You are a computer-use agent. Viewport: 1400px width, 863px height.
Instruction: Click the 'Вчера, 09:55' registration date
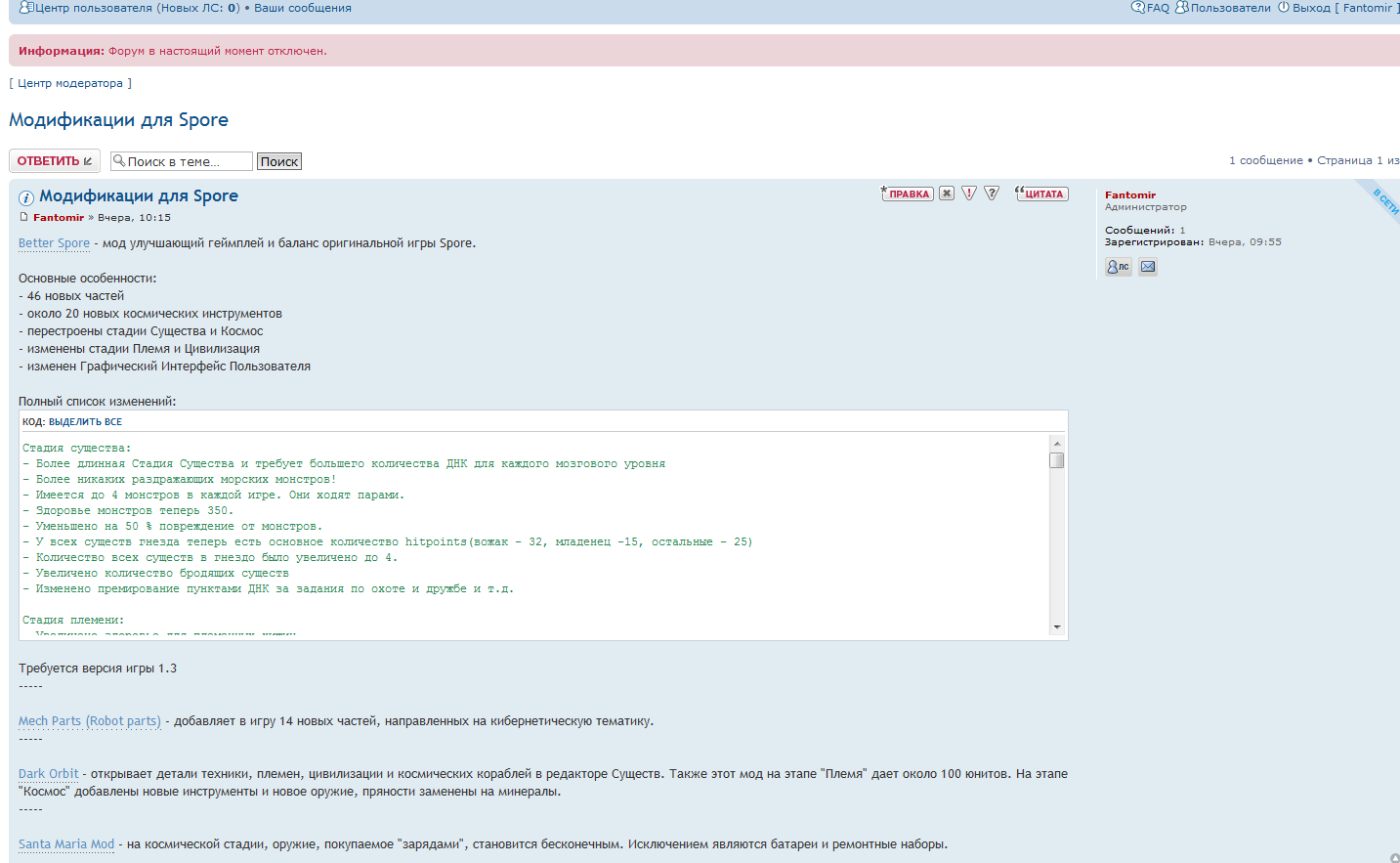point(1245,242)
